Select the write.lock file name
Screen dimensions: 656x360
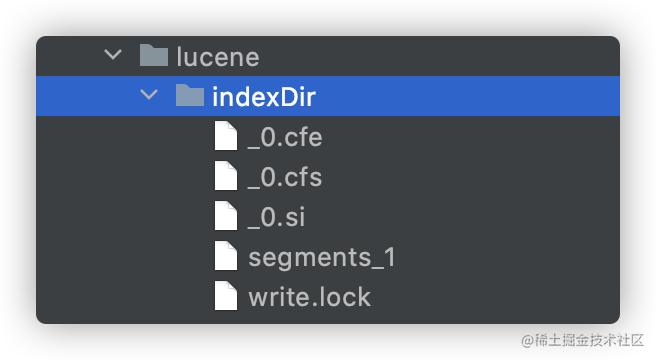tap(310, 297)
